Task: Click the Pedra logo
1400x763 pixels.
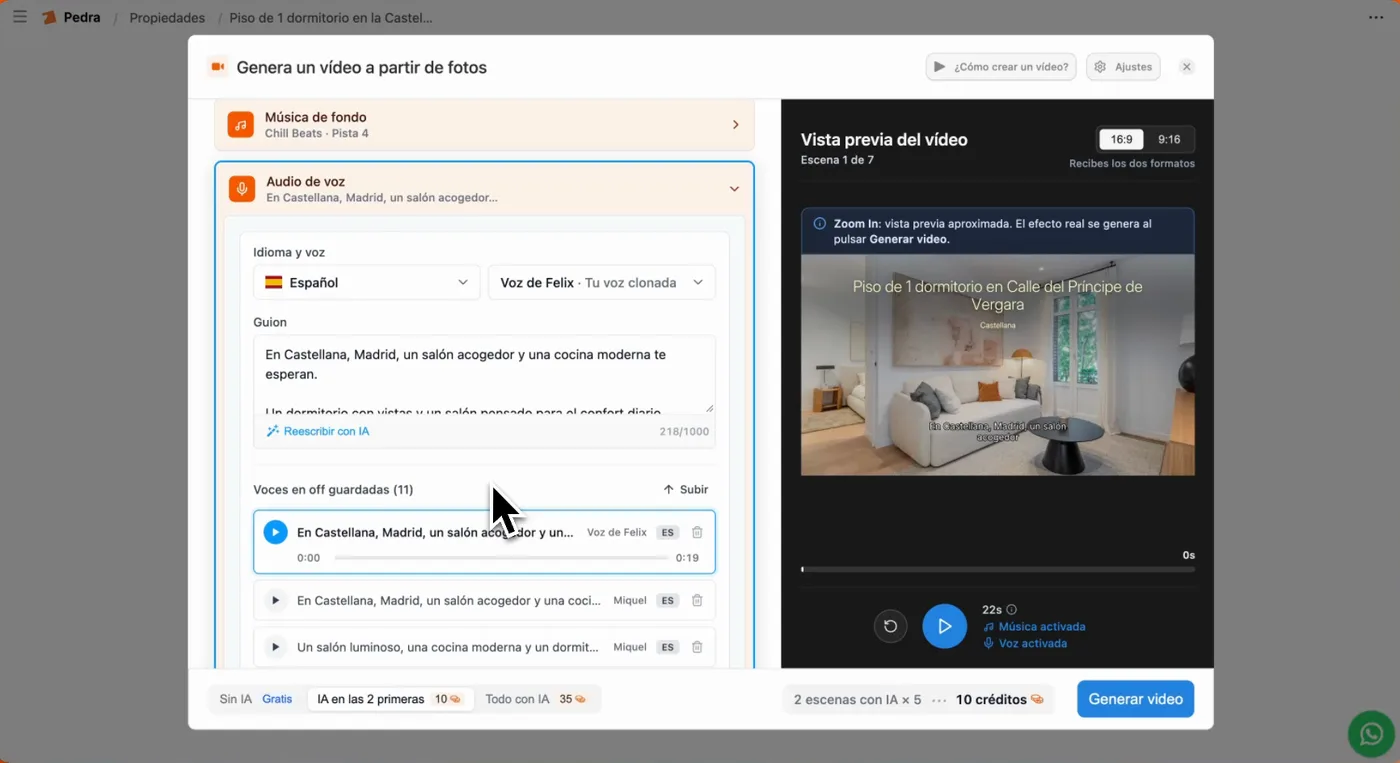Action: (71, 17)
